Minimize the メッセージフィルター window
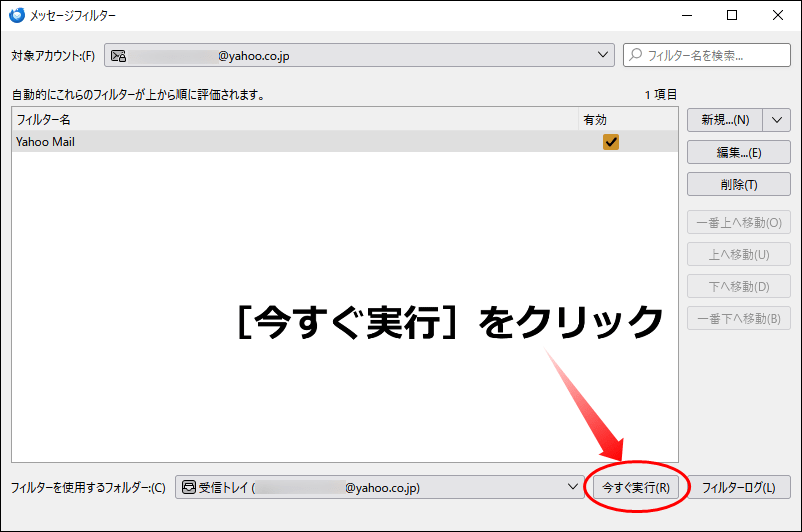The width and height of the screenshot is (802, 532). pyautogui.click(x=687, y=15)
